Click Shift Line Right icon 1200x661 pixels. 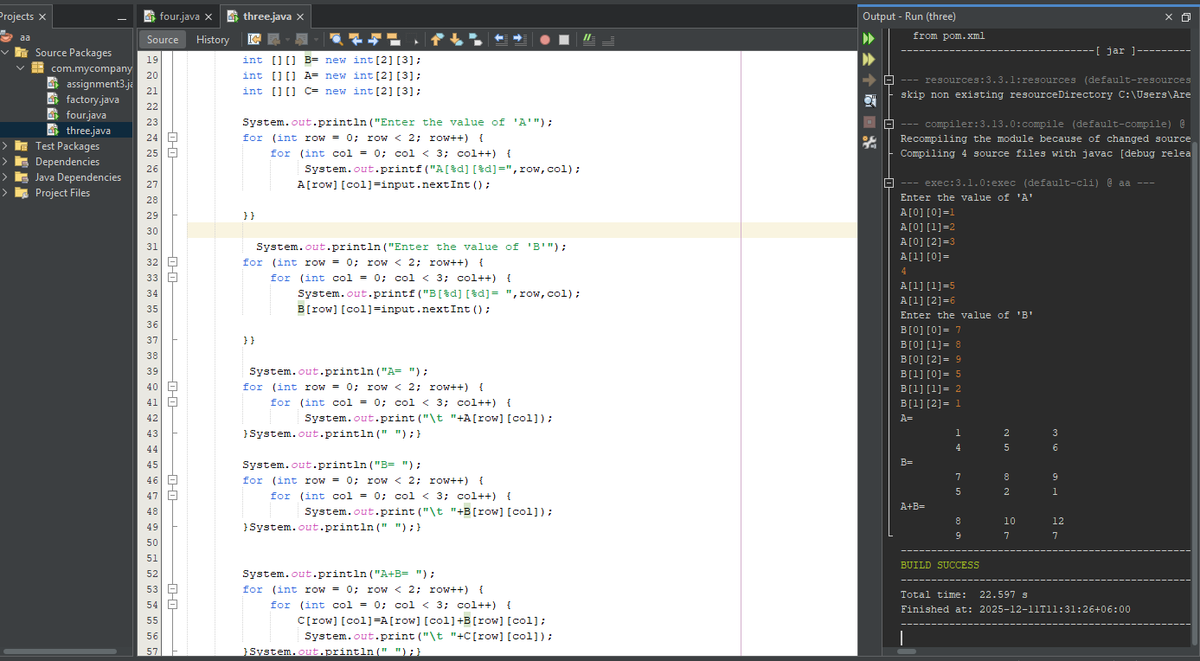[521, 40]
